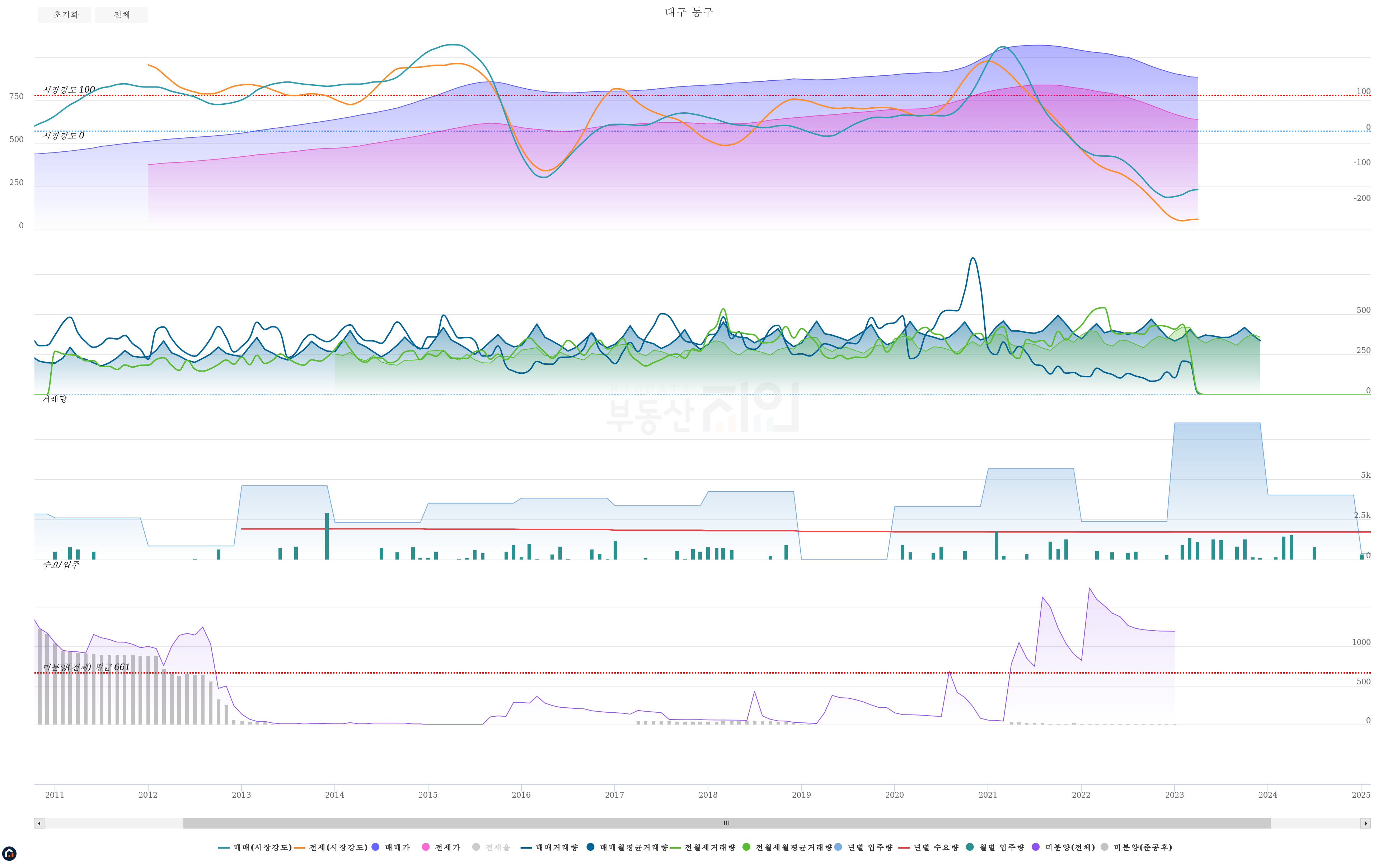This screenshot has height=868, width=1378.
Task: Click the 초기화 reset button
Action: coord(65,15)
